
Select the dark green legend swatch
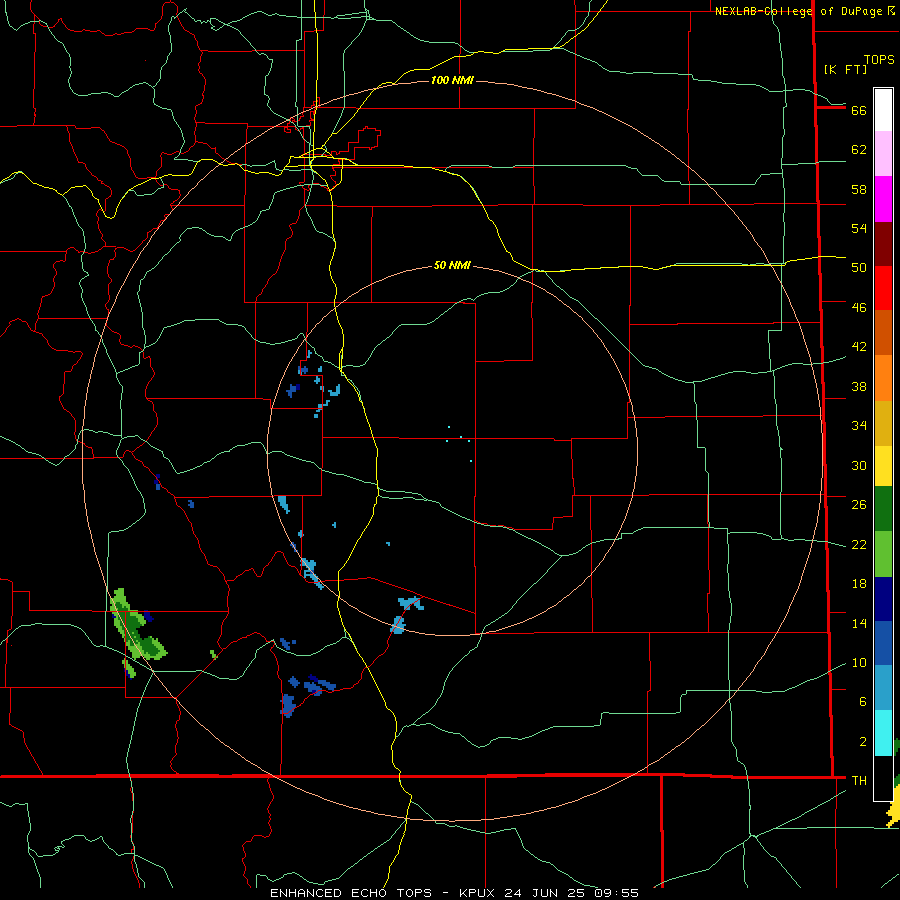point(883,509)
